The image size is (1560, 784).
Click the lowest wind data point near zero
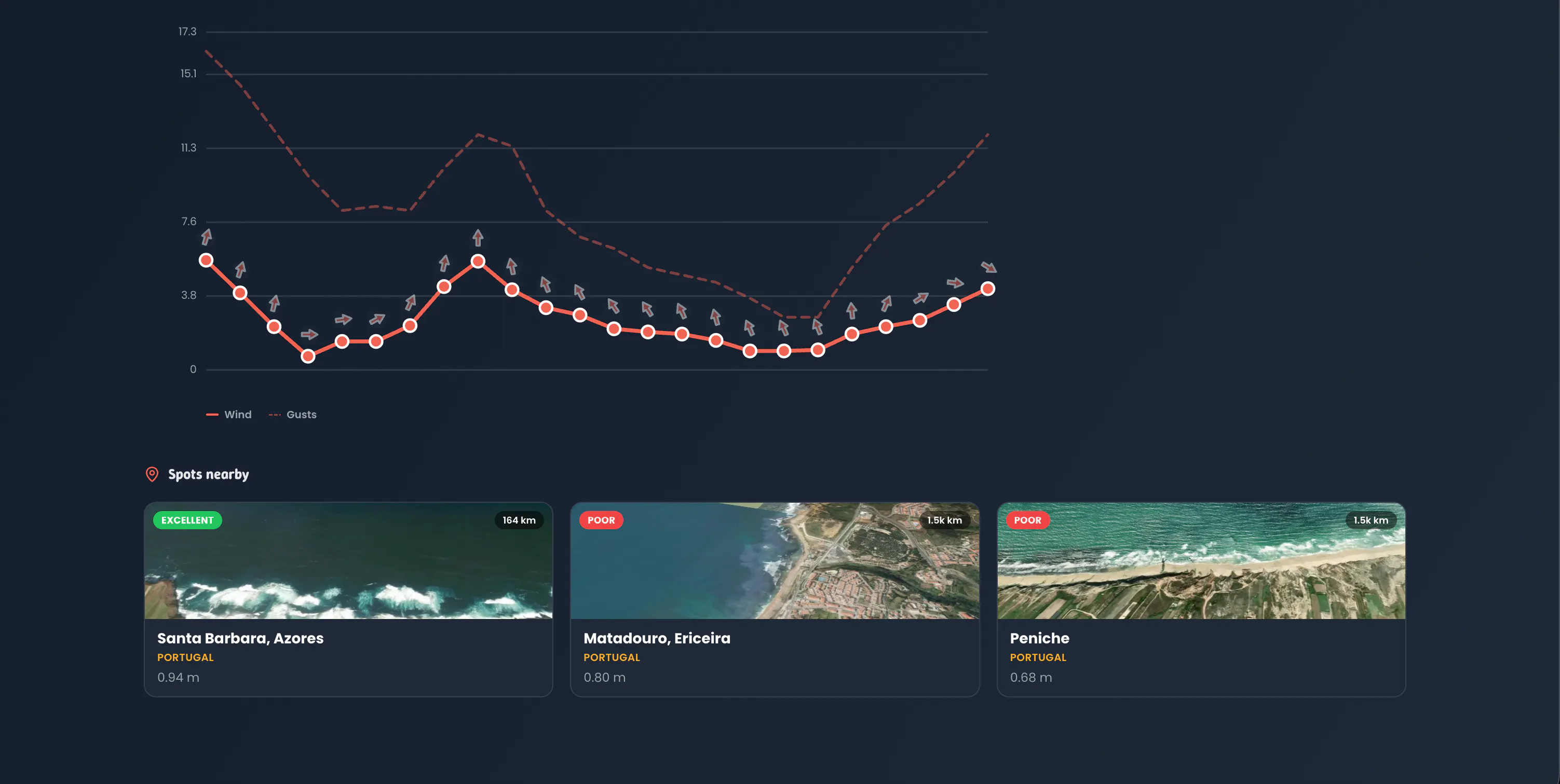tap(308, 356)
